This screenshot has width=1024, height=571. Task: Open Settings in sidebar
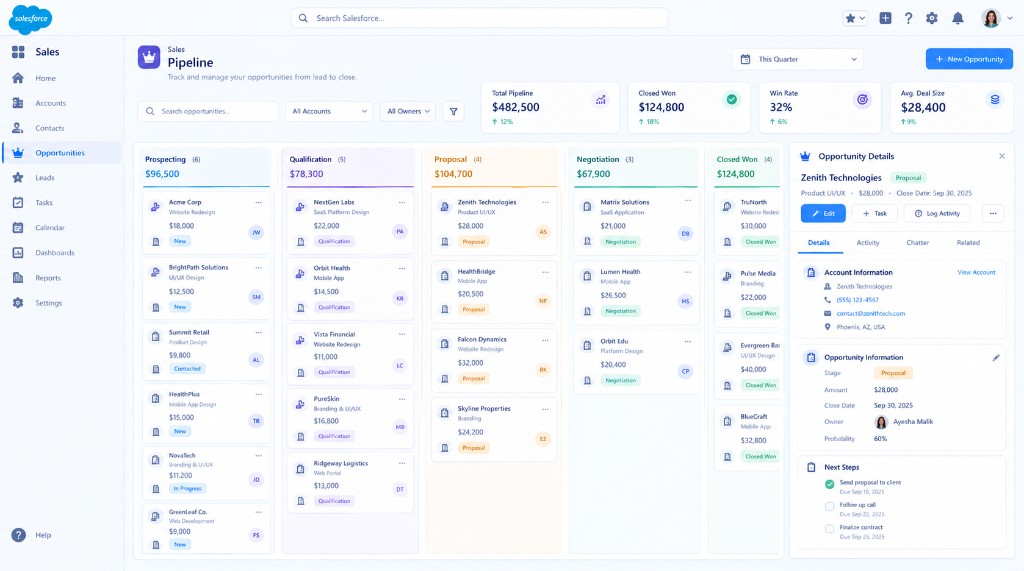point(48,303)
